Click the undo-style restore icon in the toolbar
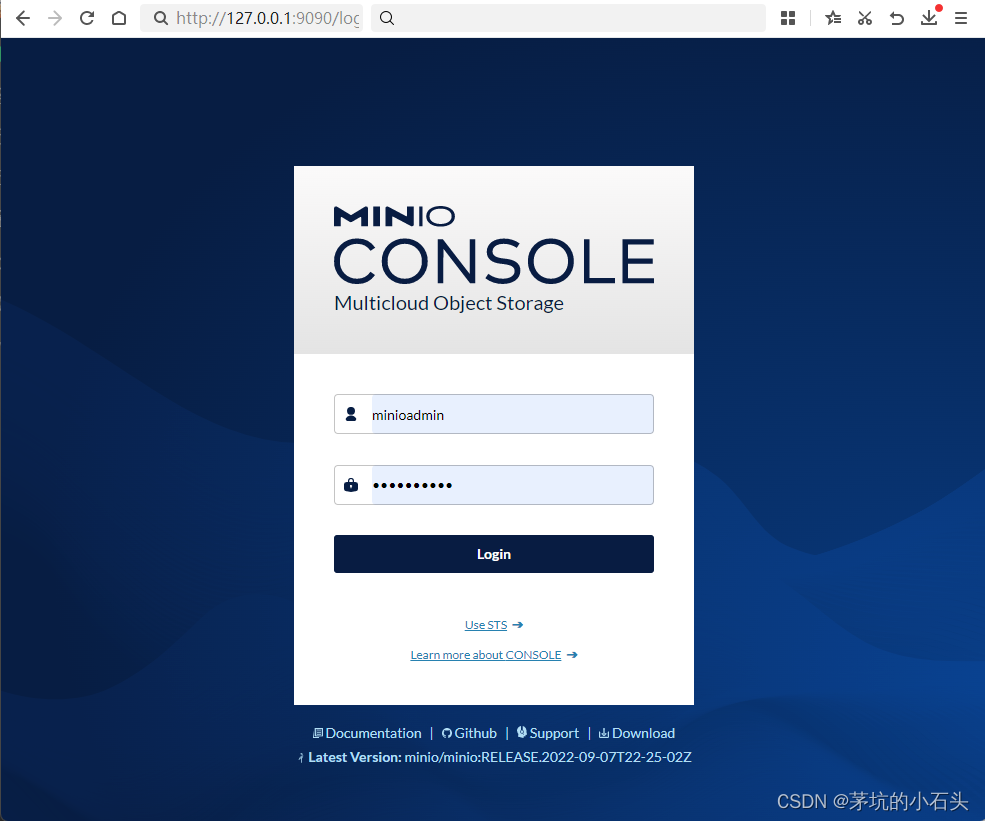The width and height of the screenshot is (985, 821). (897, 18)
